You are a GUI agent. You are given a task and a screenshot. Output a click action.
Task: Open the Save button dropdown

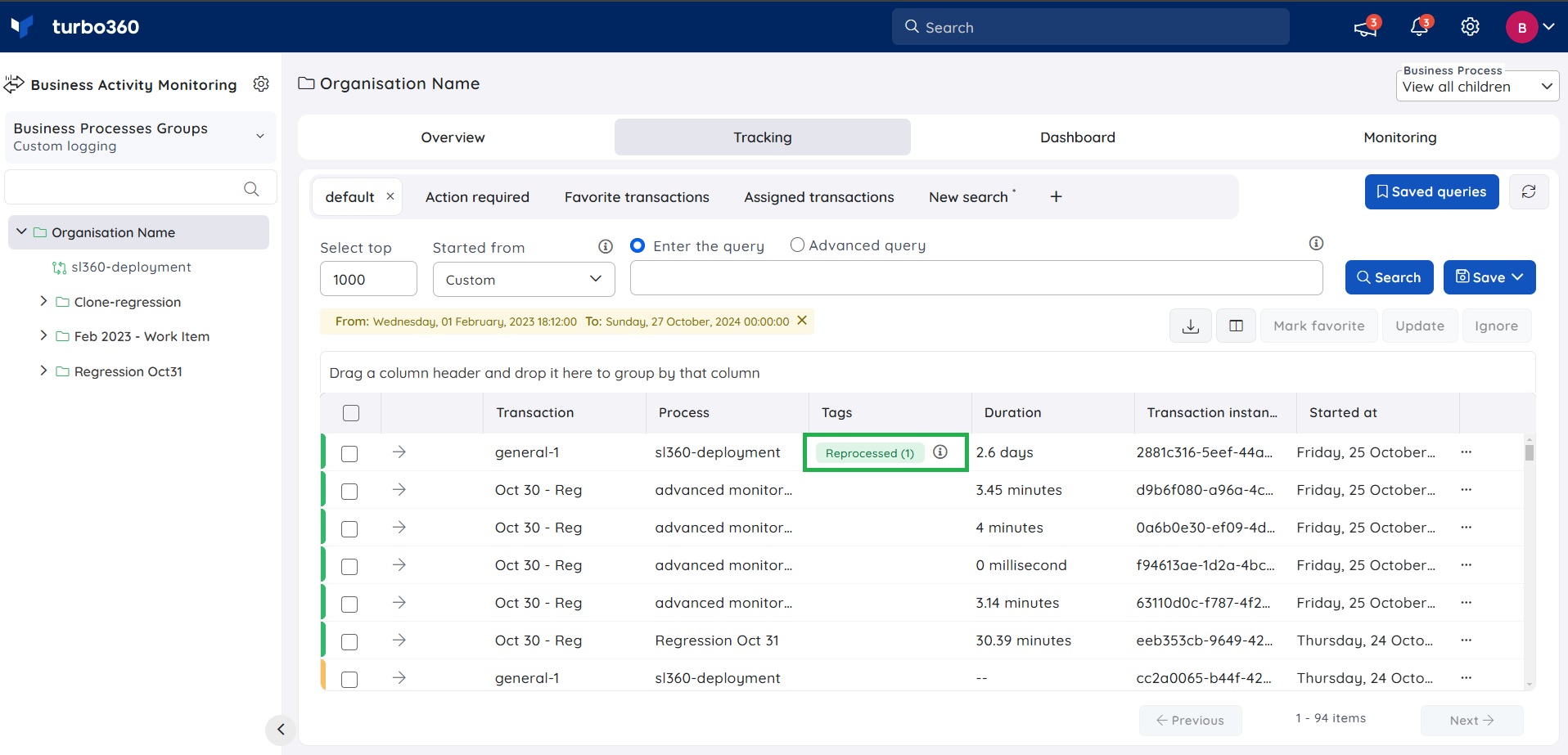[x=1489, y=277]
